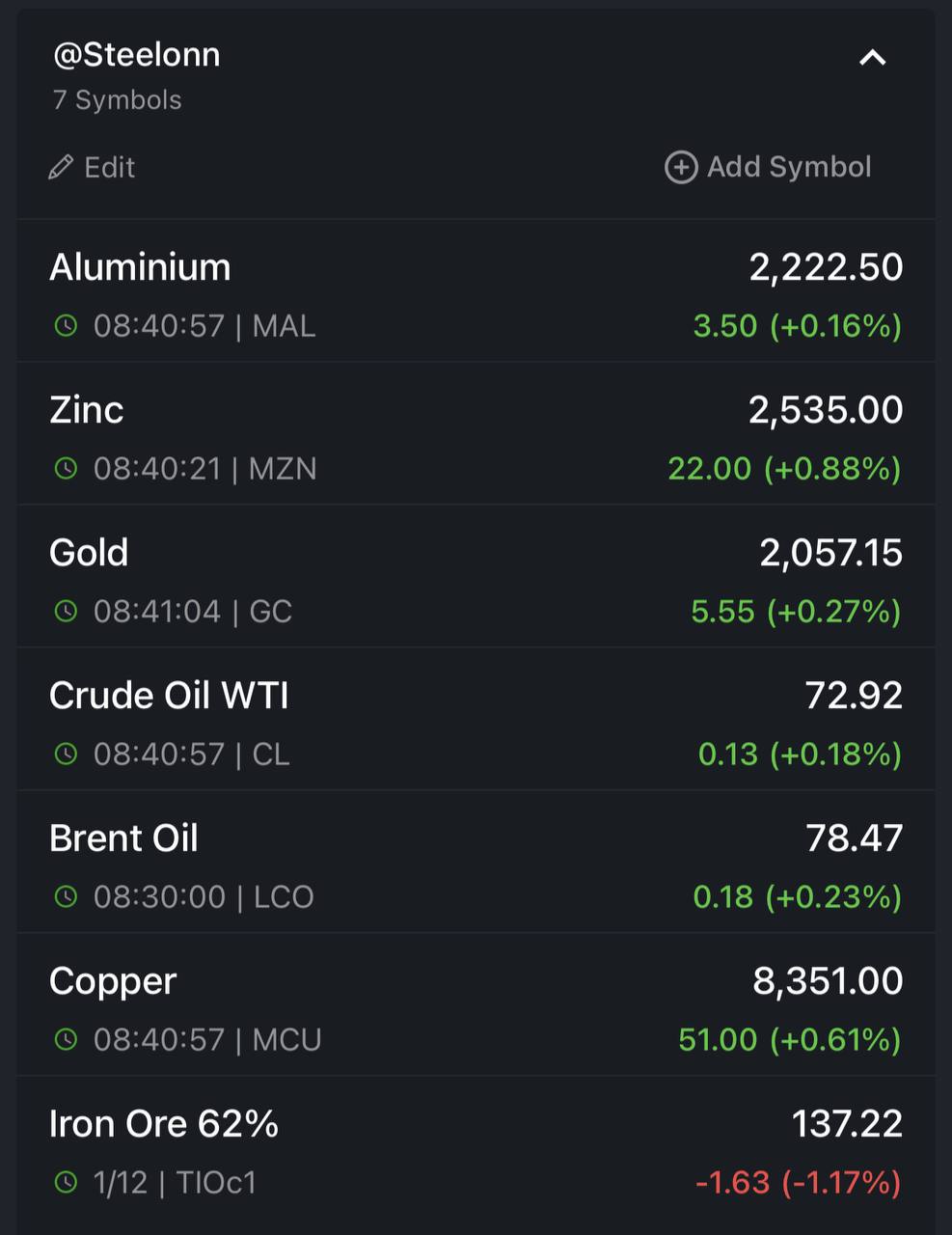Viewport: 952px width, 1235px height.
Task: Tap the Edit label
Action: pyautogui.click(x=109, y=168)
